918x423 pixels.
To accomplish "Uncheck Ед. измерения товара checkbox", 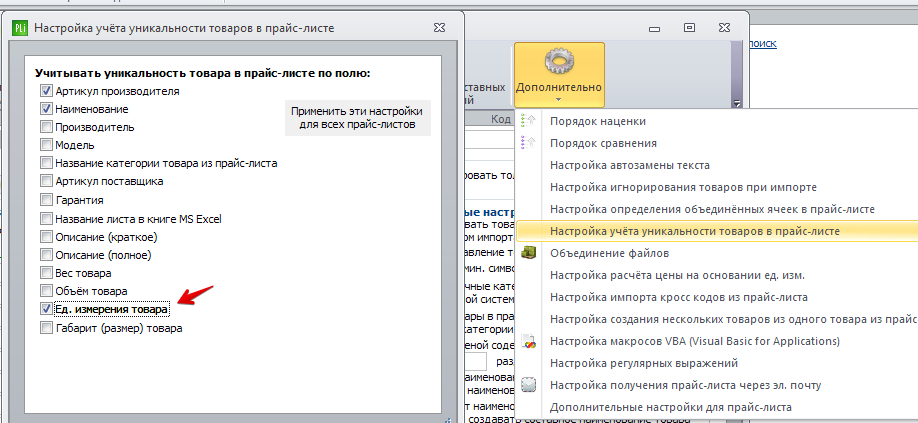I will click(46, 309).
